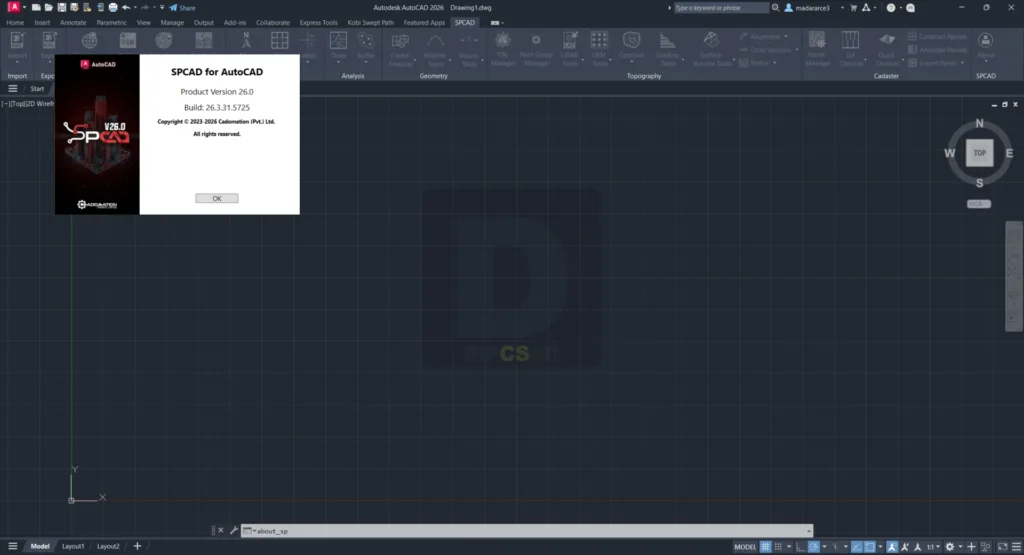
Task: Select the Kobi Swept Path tab
Action: tap(370, 22)
